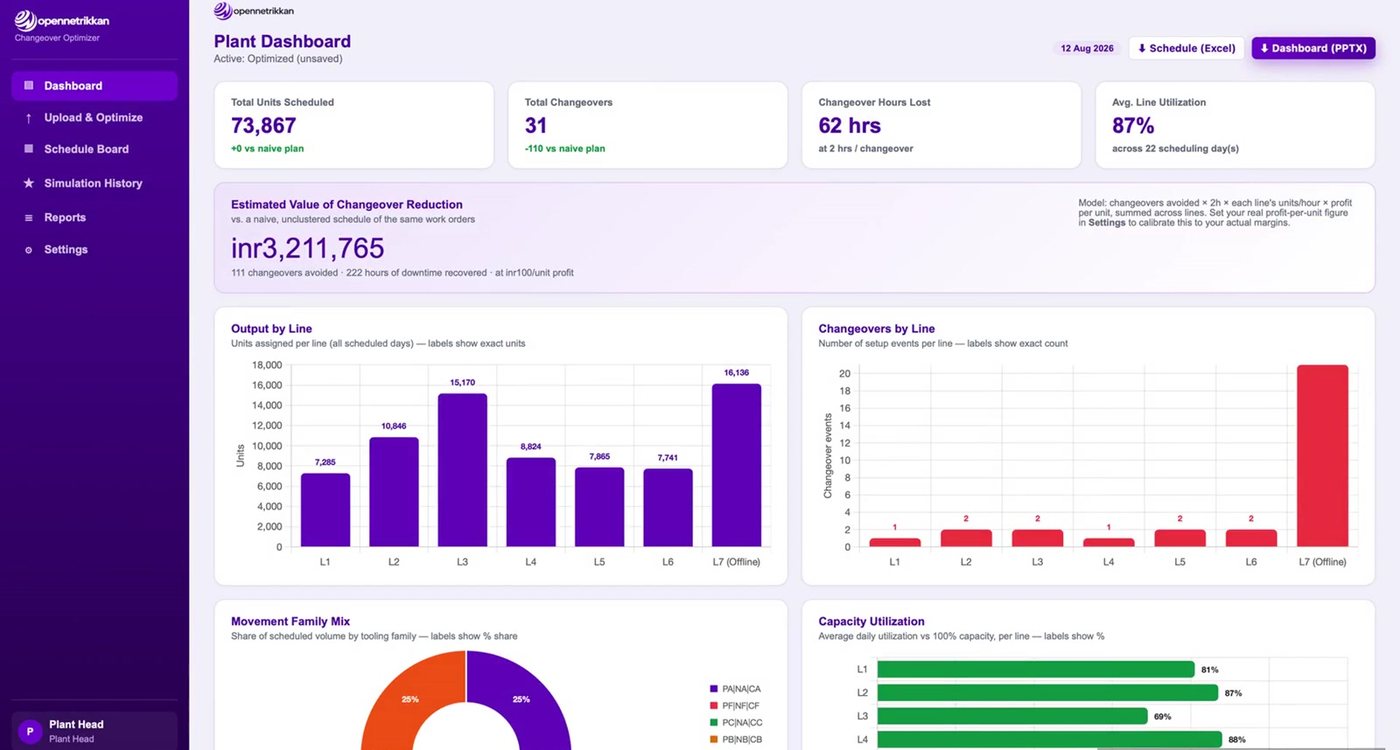Click the Upload & Optimize arrow icon
Screen dimensions: 1400x750
[28, 118]
